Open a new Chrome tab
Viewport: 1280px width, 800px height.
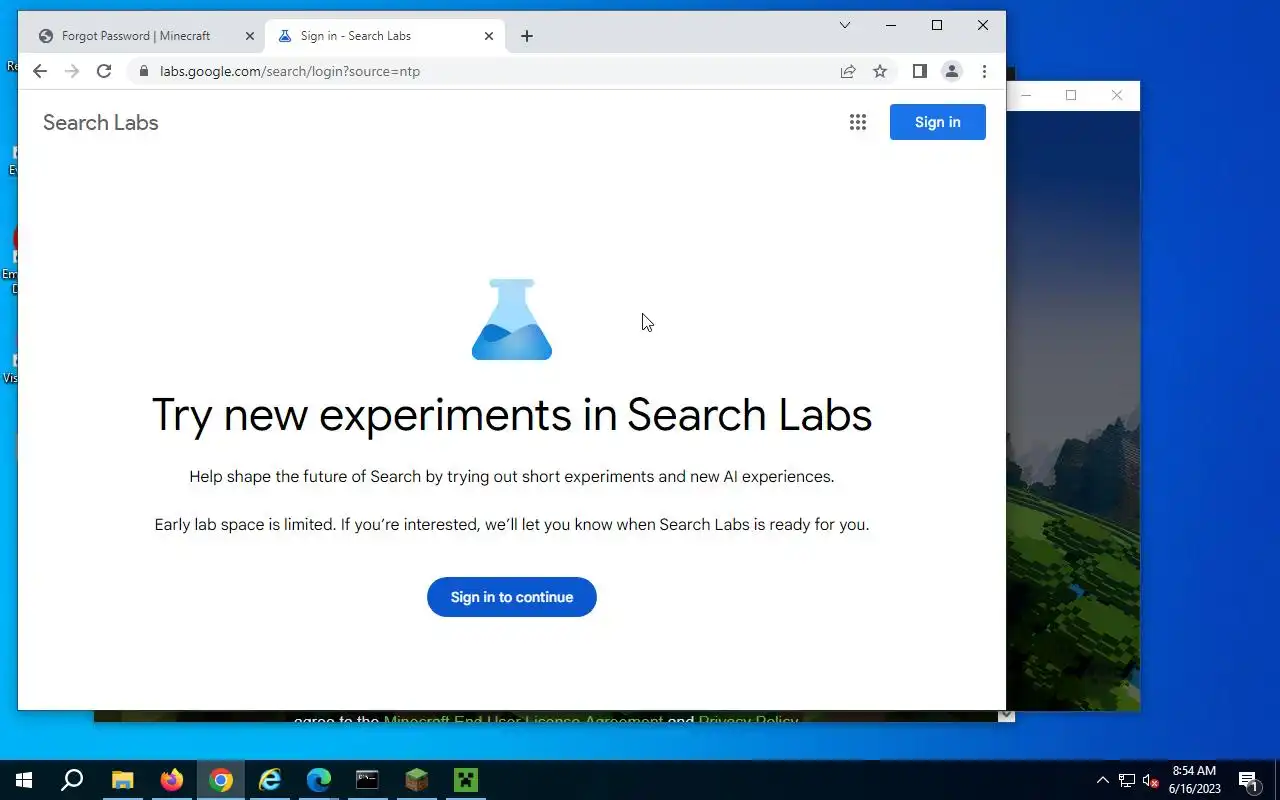pyautogui.click(x=527, y=36)
